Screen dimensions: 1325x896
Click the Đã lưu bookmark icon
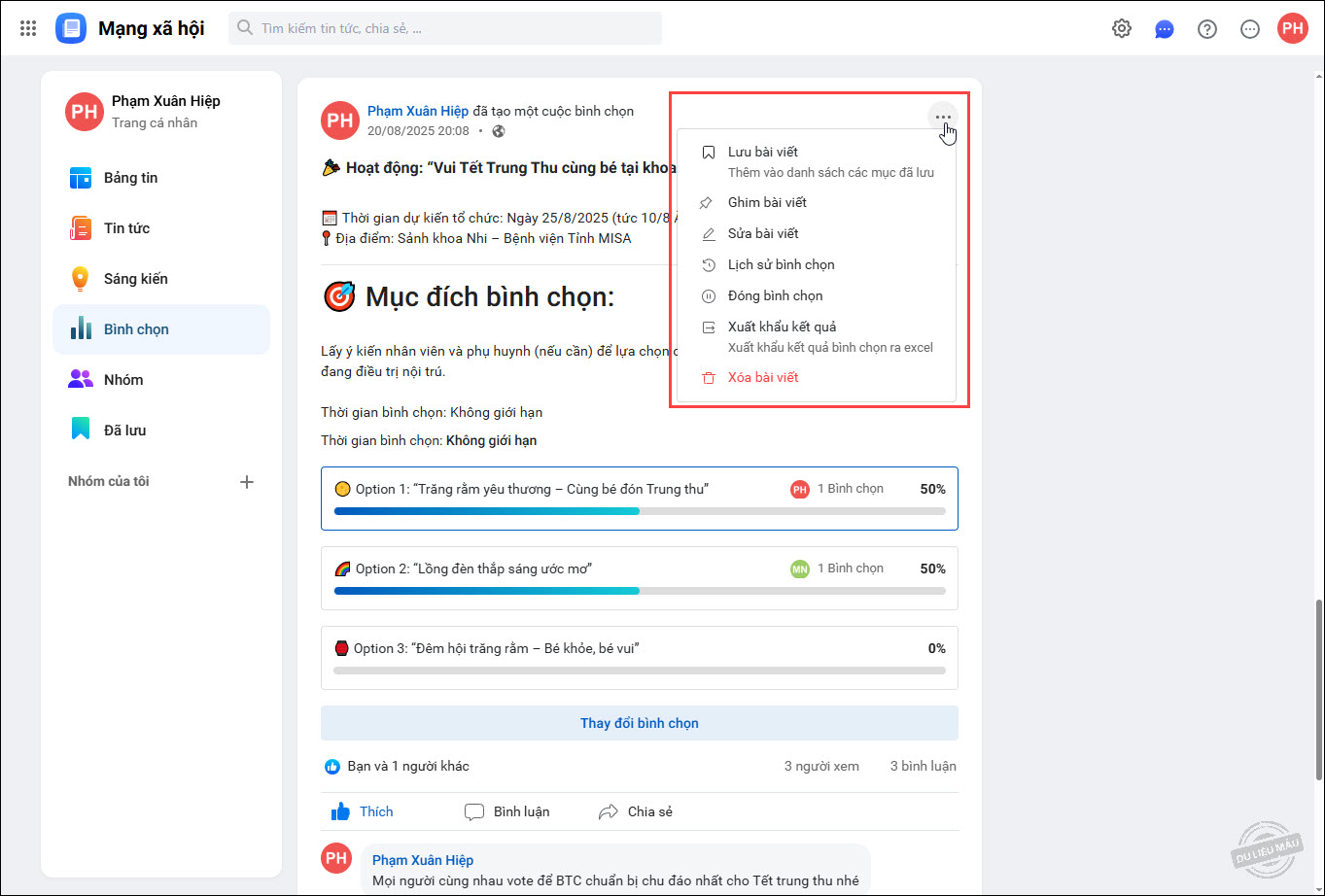(x=81, y=431)
